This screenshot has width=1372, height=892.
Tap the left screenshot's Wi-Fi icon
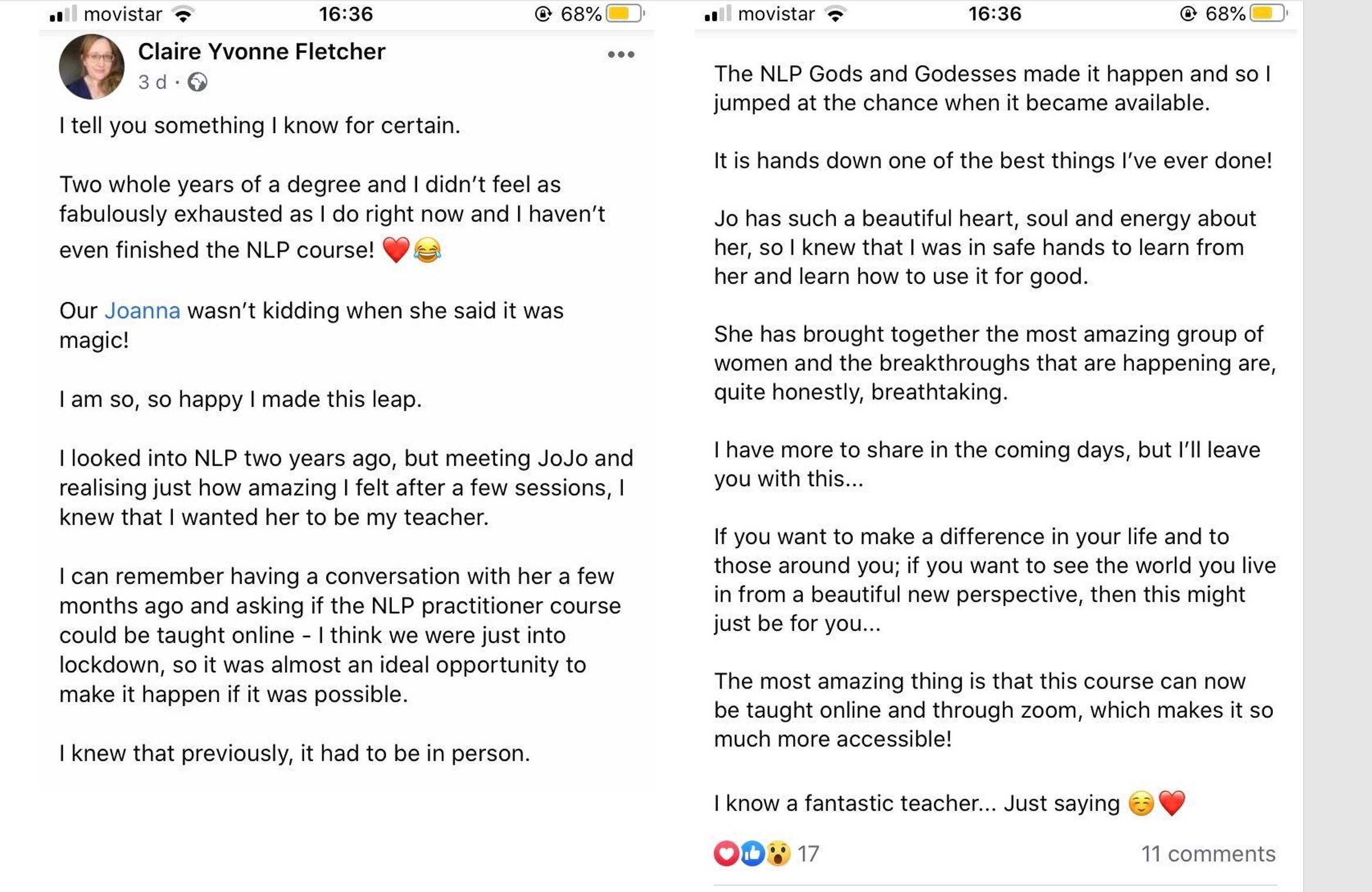184,14
